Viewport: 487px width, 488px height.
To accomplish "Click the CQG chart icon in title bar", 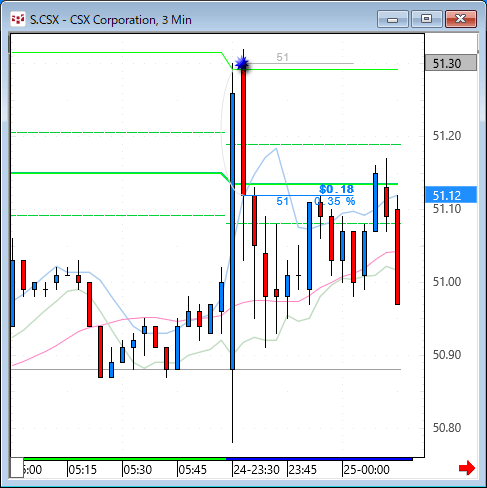I will coord(18,19).
